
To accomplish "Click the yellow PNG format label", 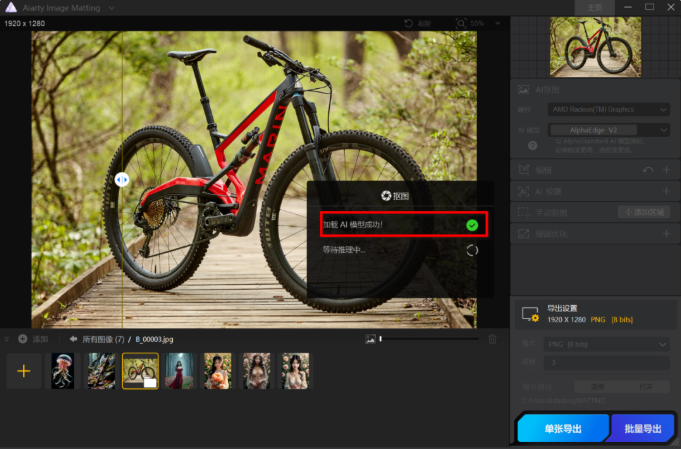I will [598, 320].
